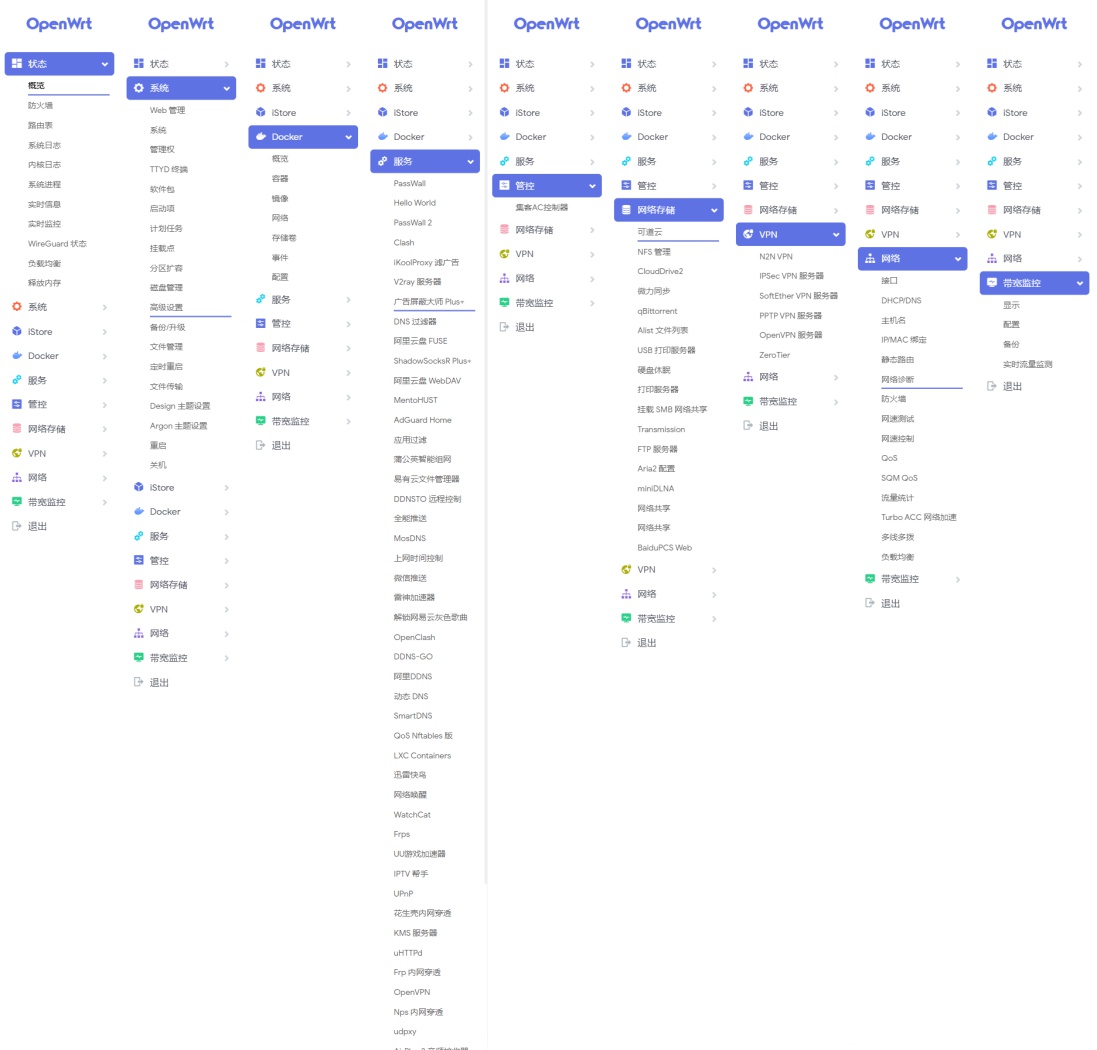
Task: Open the ZeroTier VPN entry
Action: tap(774, 355)
